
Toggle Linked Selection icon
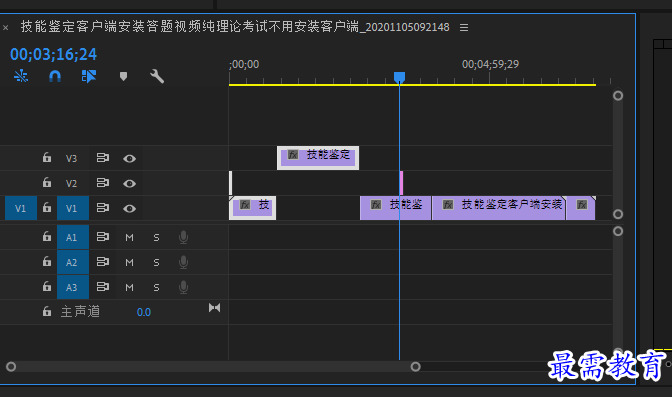coord(89,76)
